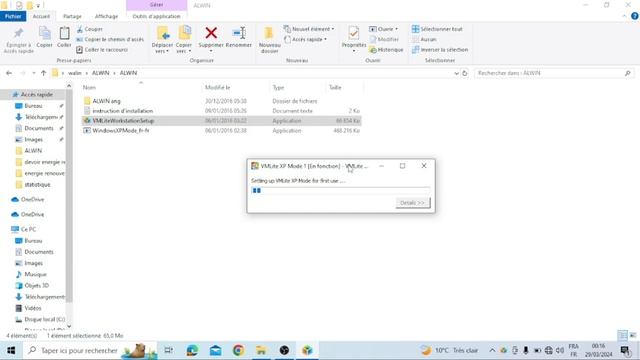Click the Couper scissors command
Image resolution: width=640 pixels, height=360 pixels.
89,29
